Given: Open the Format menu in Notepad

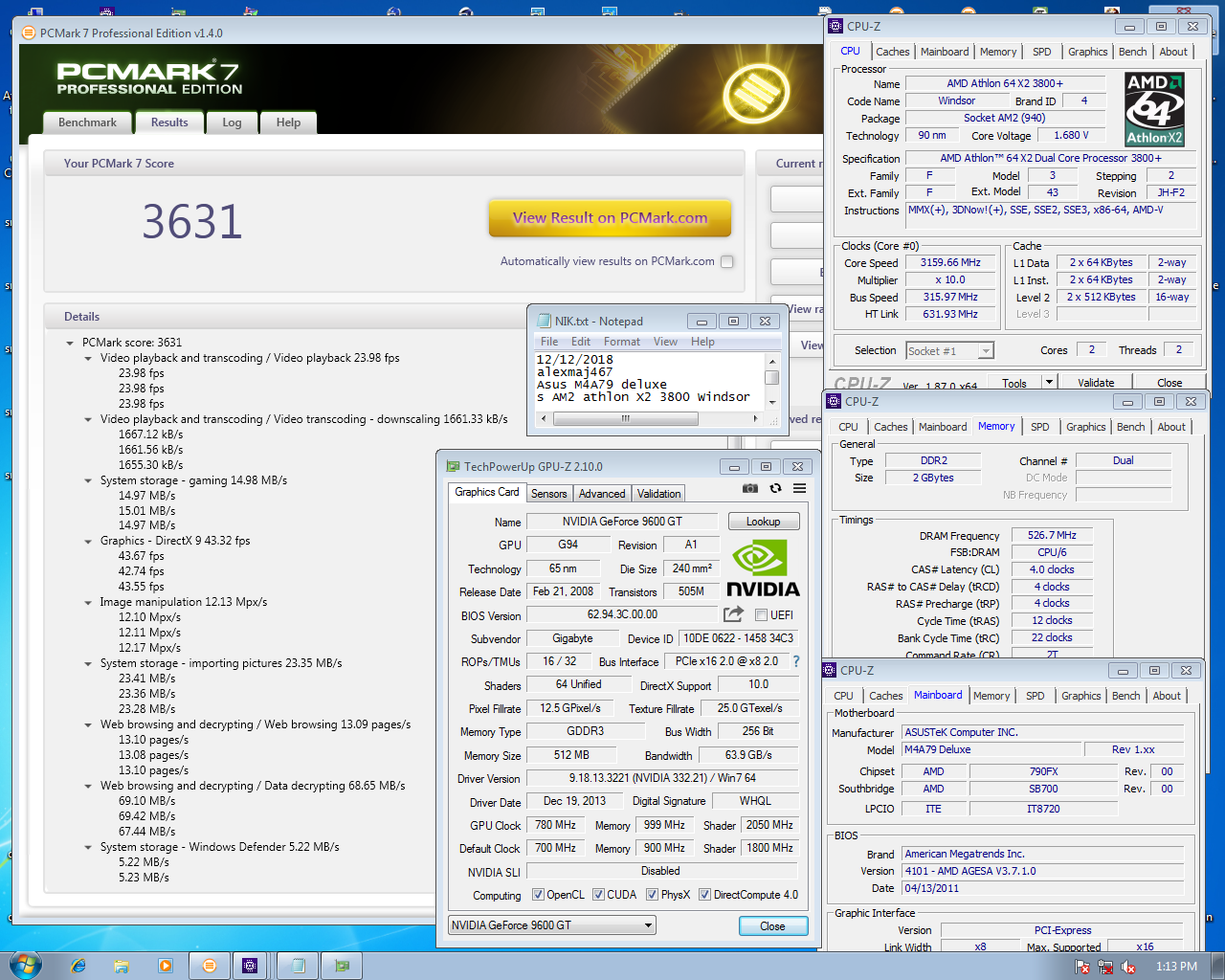Looking at the screenshot, I should [x=622, y=342].
